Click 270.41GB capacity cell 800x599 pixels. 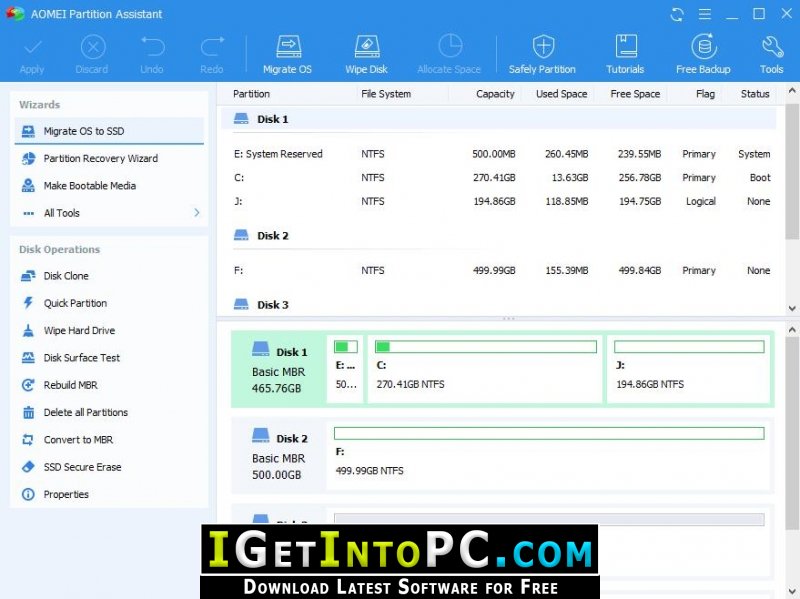[x=494, y=178]
